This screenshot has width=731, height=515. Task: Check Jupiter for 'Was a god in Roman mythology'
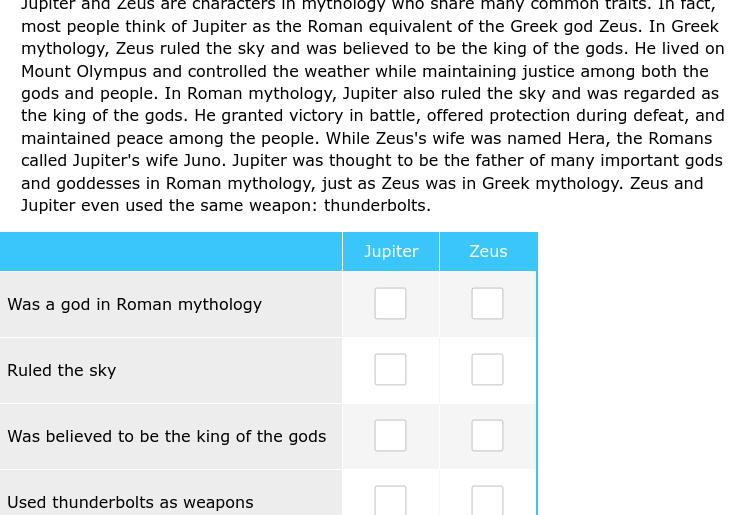[x=390, y=303]
